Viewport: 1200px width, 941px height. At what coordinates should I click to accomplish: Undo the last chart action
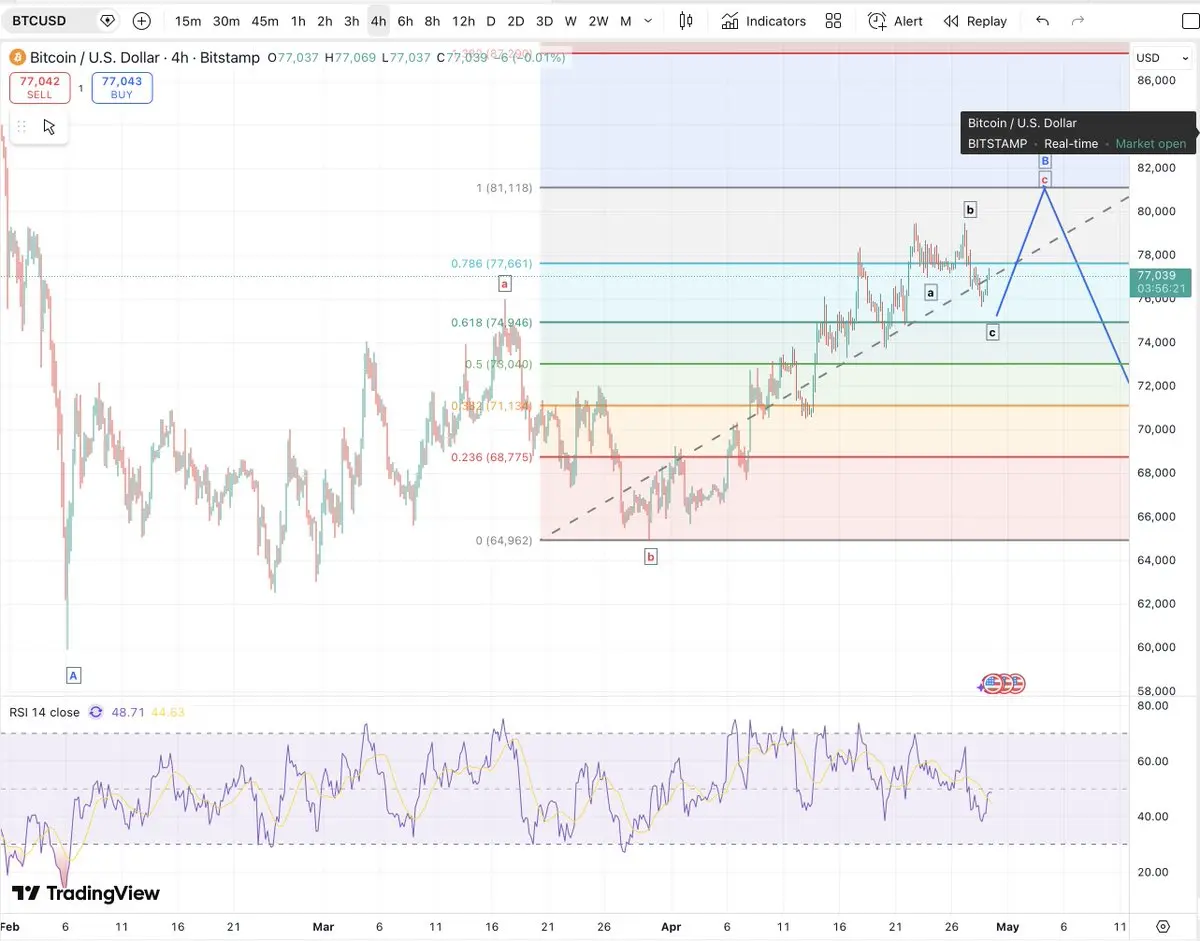pyautogui.click(x=1042, y=21)
